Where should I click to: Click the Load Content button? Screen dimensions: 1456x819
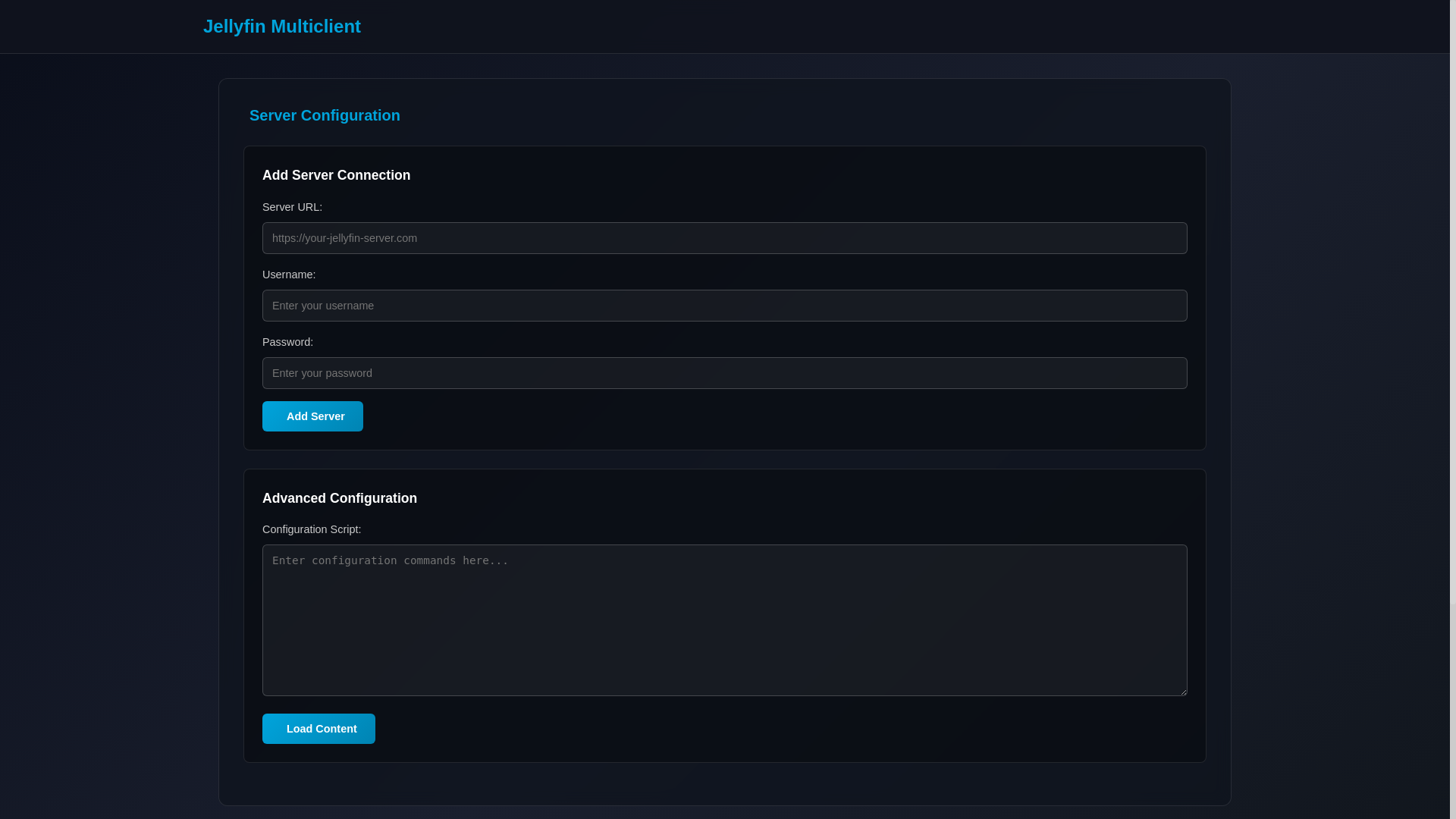(x=318, y=729)
